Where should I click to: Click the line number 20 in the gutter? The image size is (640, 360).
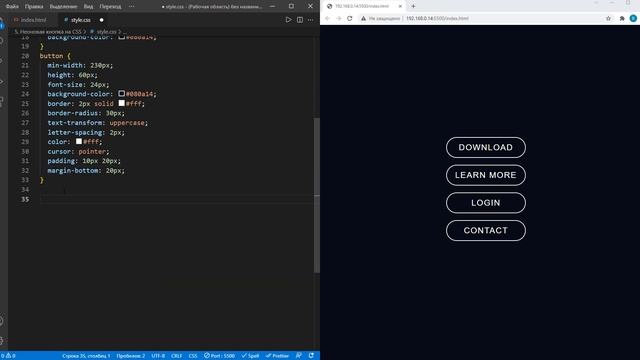click(x=25, y=56)
